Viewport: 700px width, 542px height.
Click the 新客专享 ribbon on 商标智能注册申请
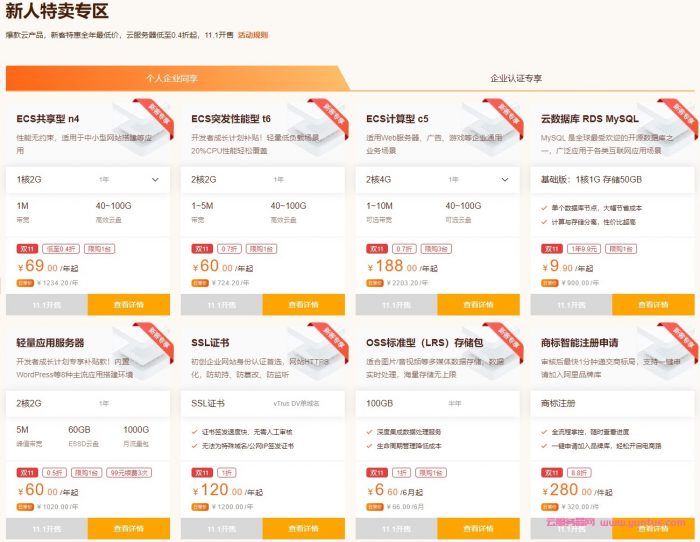coord(683,339)
